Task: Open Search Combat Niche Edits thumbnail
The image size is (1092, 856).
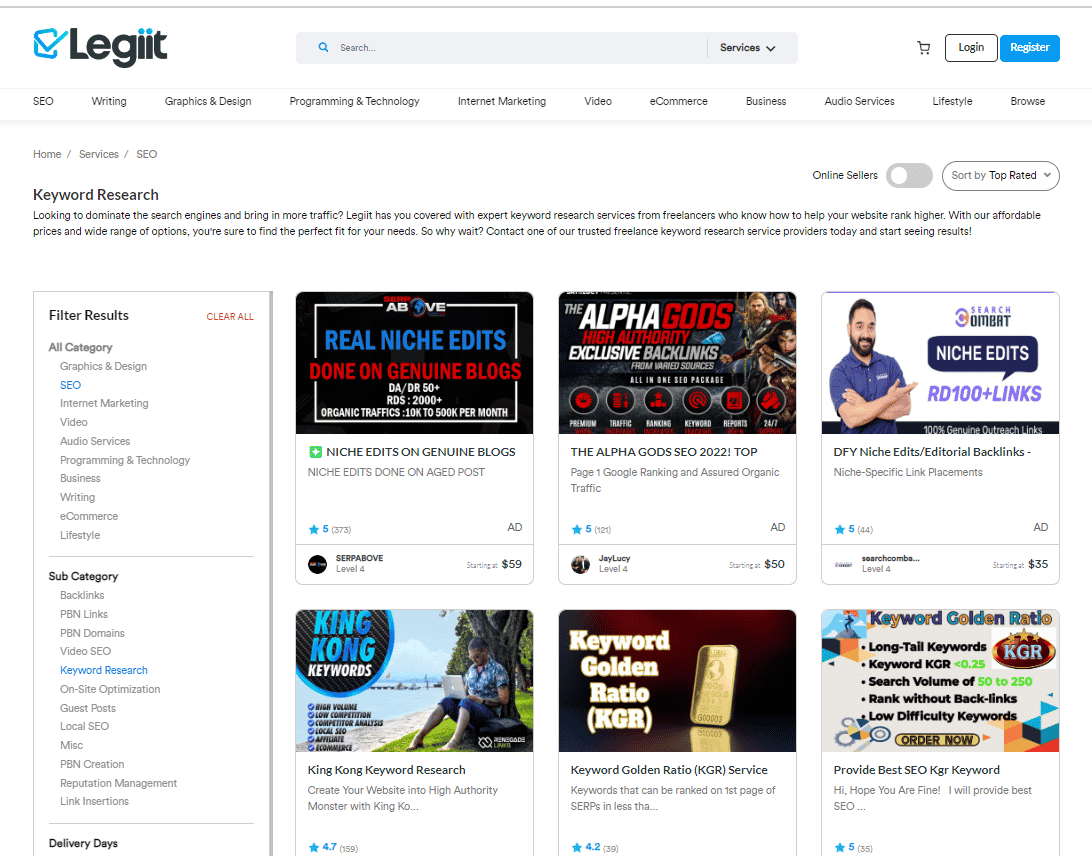Action: 940,363
